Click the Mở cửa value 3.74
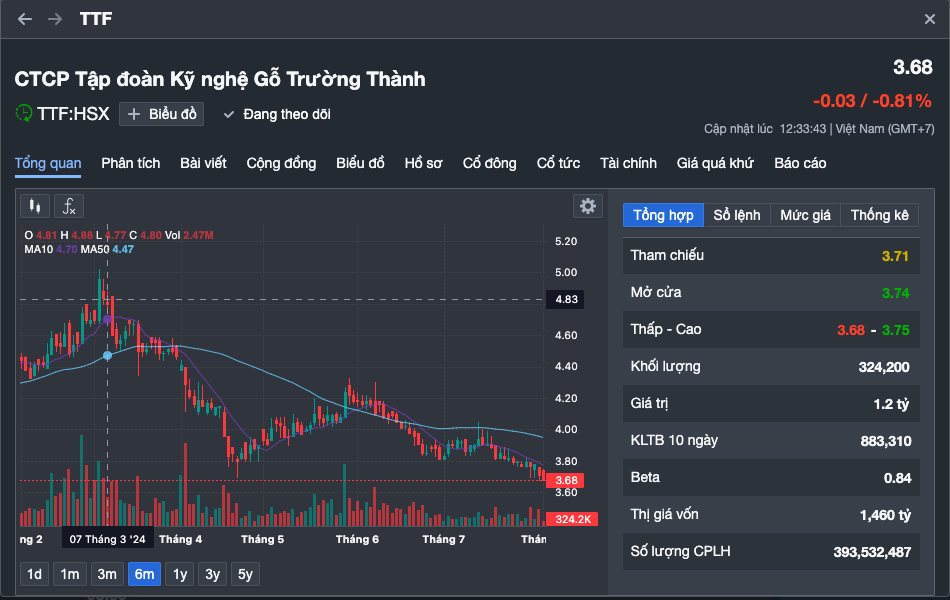Screen dimensions: 950x600 [x=895, y=293]
